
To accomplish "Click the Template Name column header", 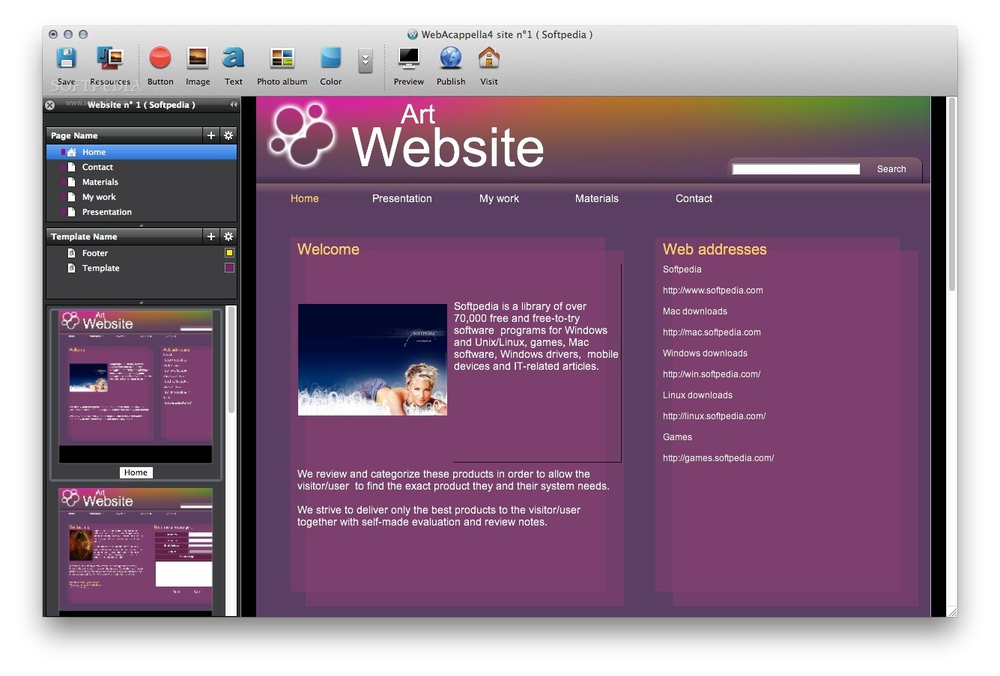I will (x=124, y=237).
